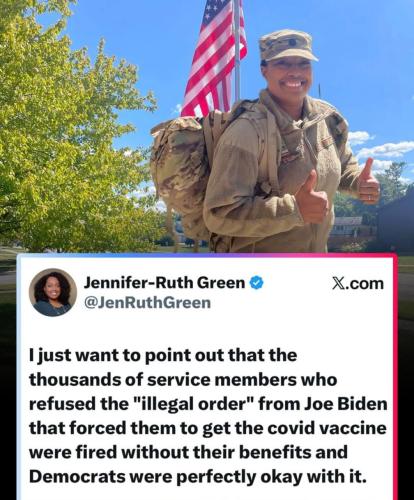Click the green leafy tree
The height and width of the screenshot is (500, 414).
click(x=72, y=127)
